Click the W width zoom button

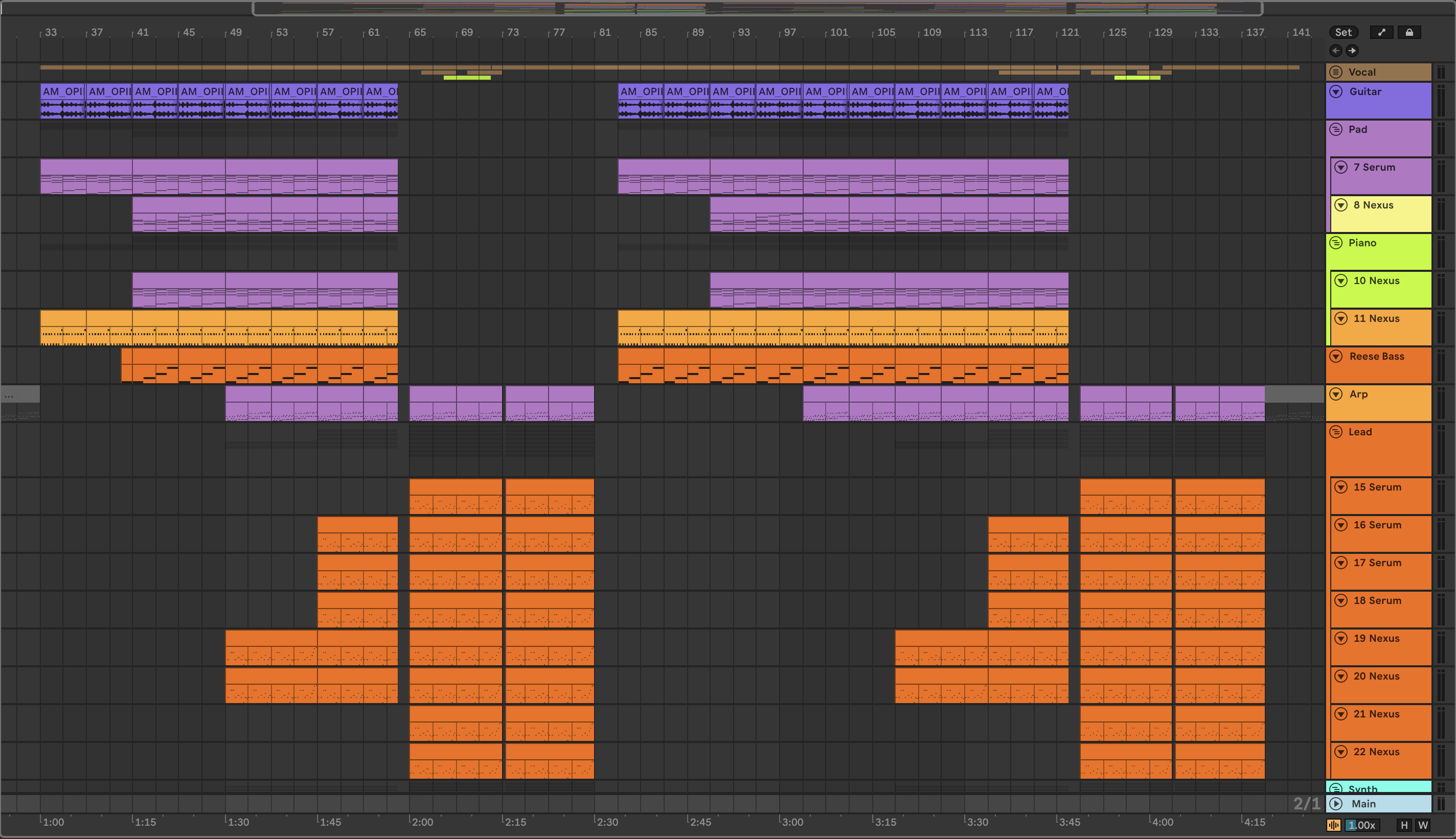(x=1423, y=825)
